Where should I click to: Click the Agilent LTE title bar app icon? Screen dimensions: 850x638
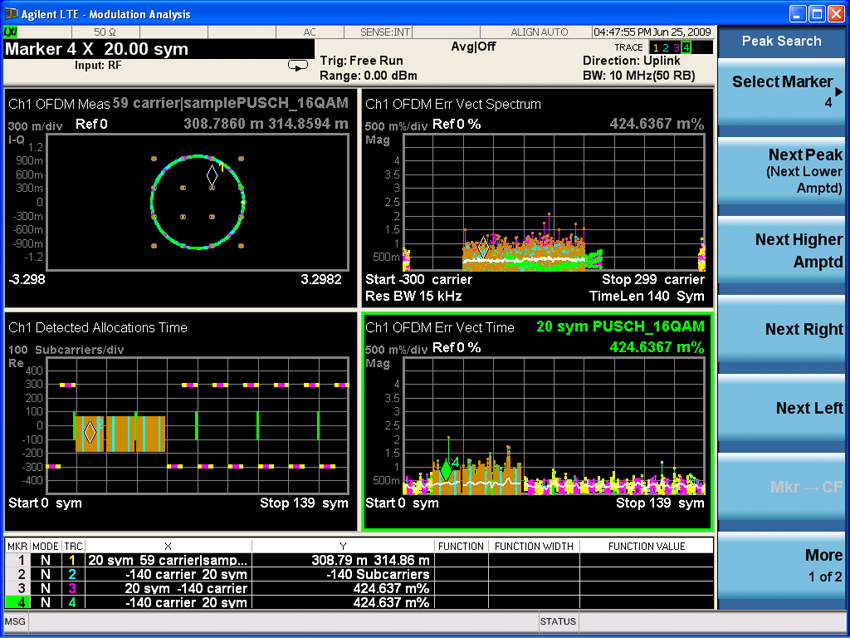pos(11,13)
